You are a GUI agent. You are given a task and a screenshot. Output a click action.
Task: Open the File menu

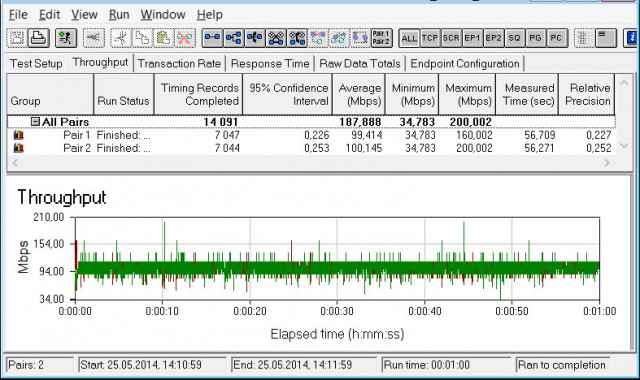(18, 15)
